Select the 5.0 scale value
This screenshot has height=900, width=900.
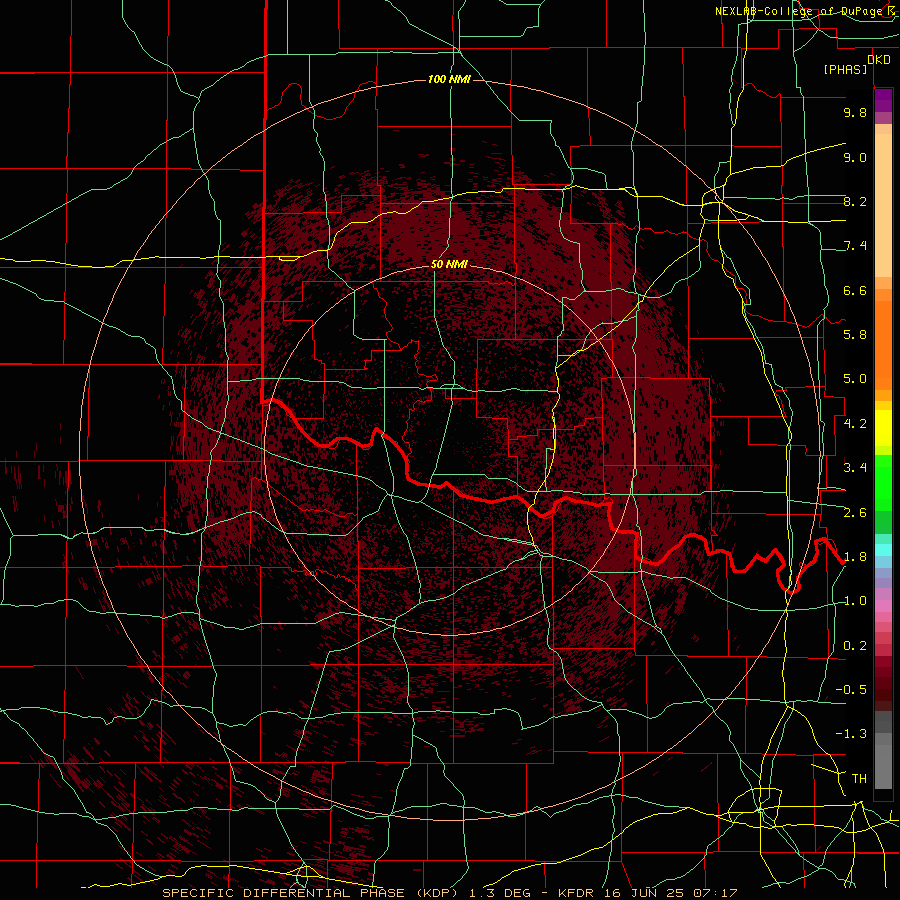tap(855, 379)
